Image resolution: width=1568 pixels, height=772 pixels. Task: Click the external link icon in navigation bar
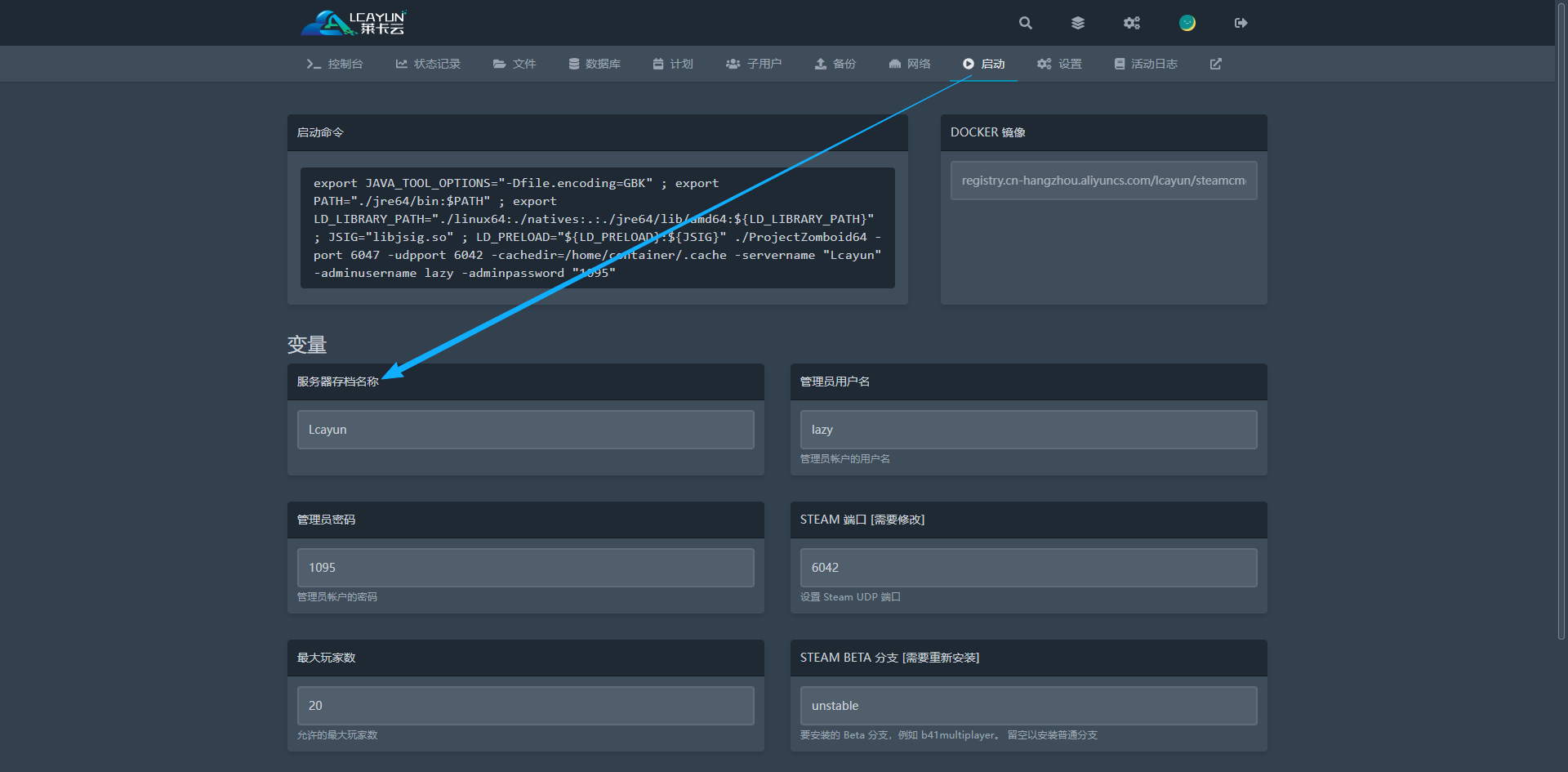tap(1216, 64)
